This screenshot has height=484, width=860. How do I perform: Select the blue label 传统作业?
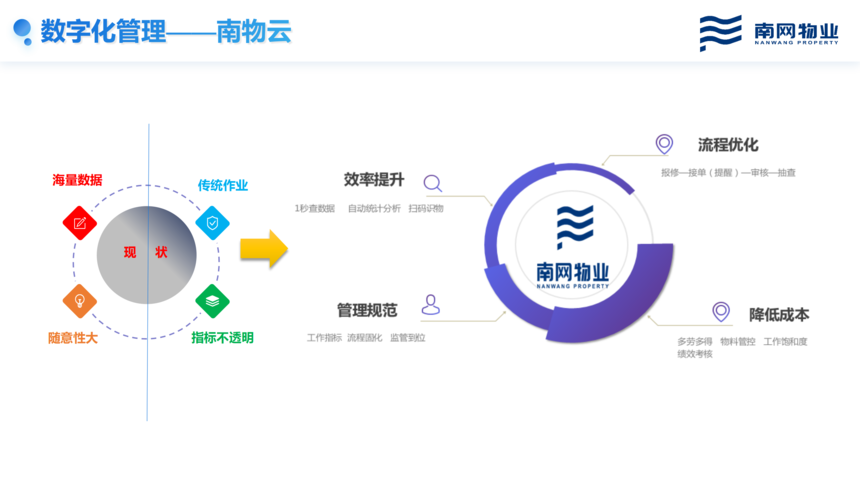[x=223, y=185]
